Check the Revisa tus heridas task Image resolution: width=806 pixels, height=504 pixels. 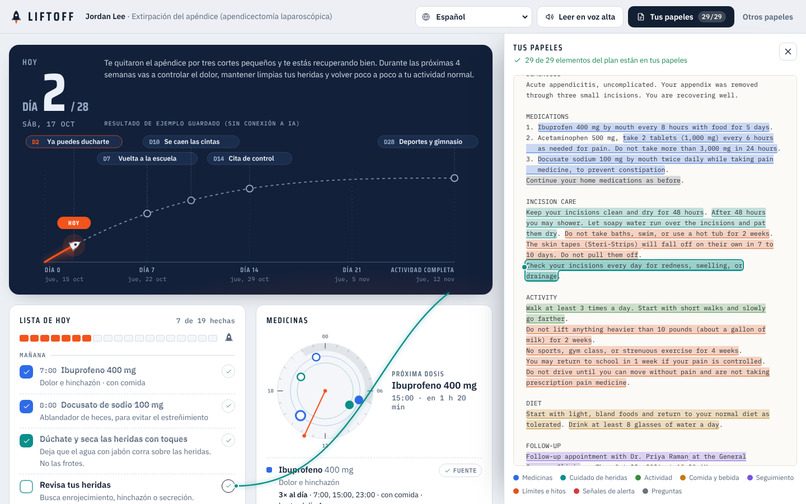[x=26, y=486]
